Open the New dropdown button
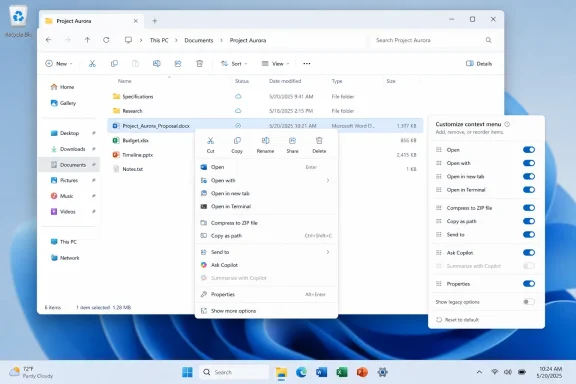This screenshot has width=576, height=384. (59, 64)
